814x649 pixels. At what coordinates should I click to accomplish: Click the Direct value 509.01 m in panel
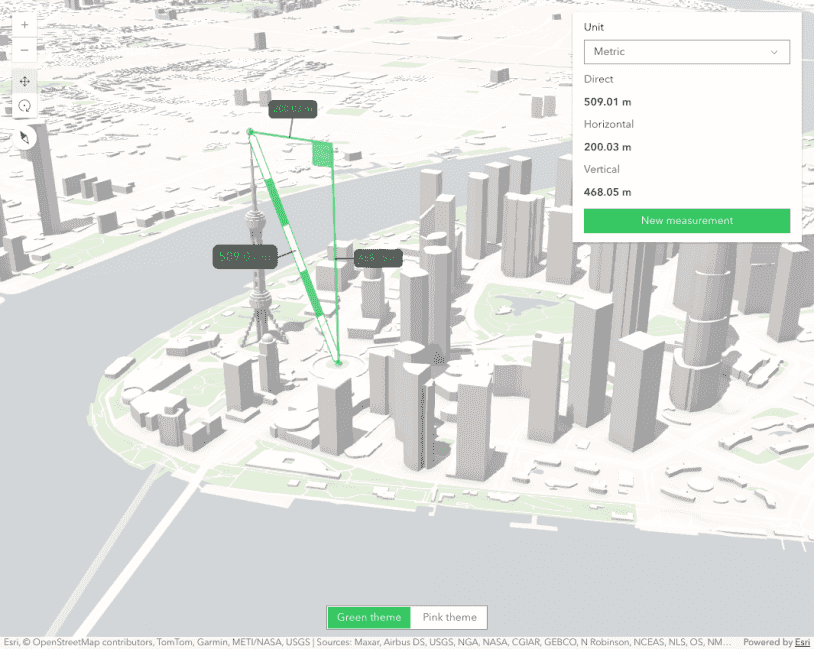(607, 101)
